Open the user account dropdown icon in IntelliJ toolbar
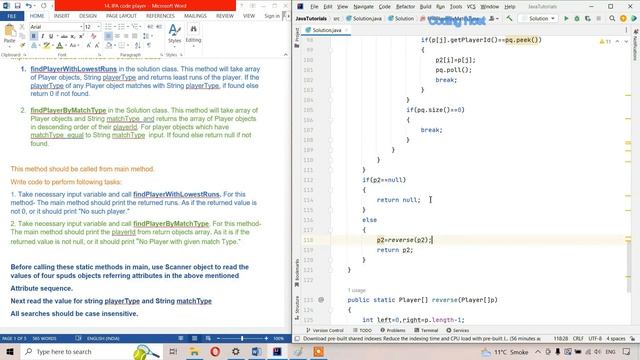 coord(494,18)
